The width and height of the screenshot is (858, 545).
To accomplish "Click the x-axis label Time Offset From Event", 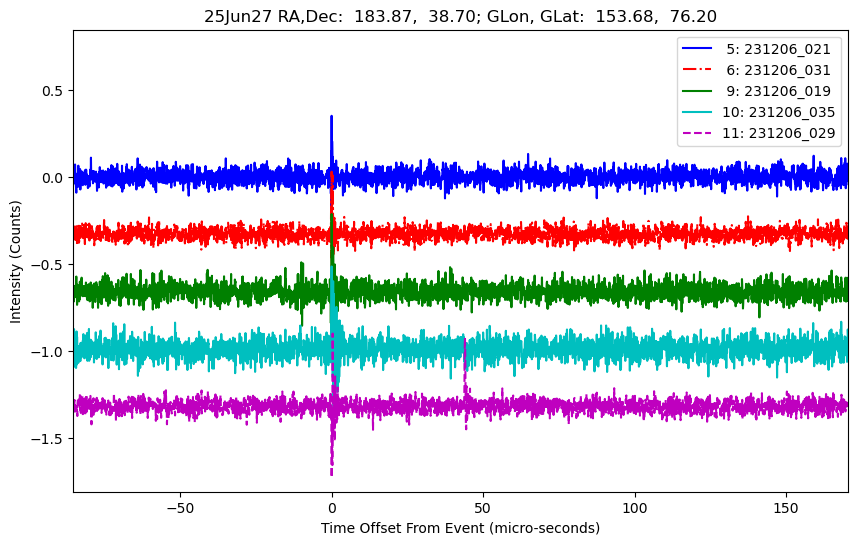I will (x=460, y=528).
